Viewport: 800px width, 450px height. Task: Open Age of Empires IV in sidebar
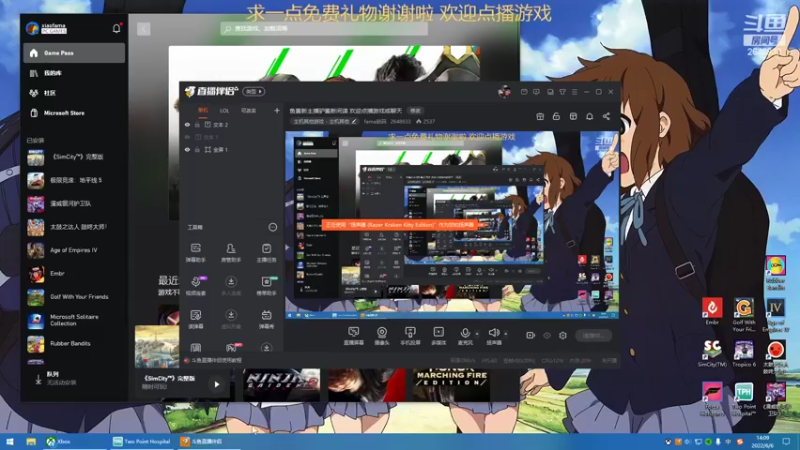pyautogui.click(x=74, y=250)
